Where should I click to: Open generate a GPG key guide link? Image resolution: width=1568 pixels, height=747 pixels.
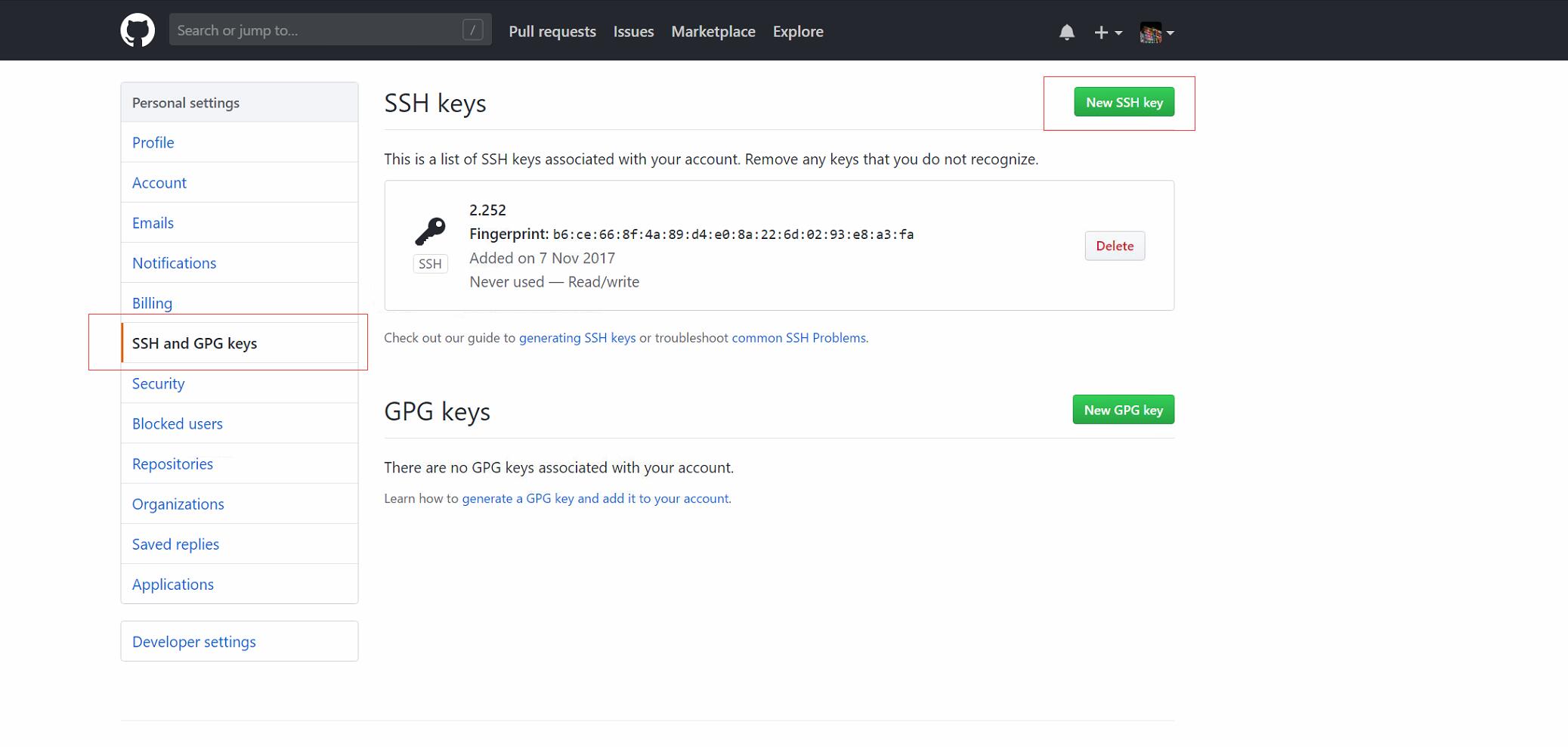pos(595,498)
